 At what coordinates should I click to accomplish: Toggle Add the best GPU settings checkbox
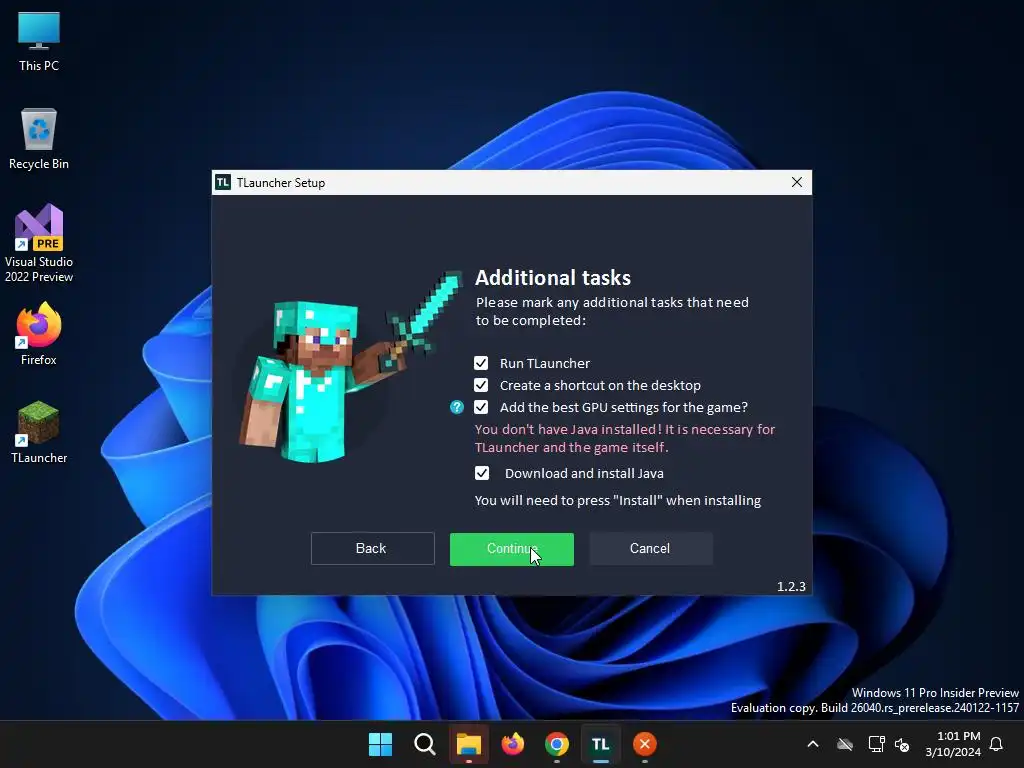[481, 408]
